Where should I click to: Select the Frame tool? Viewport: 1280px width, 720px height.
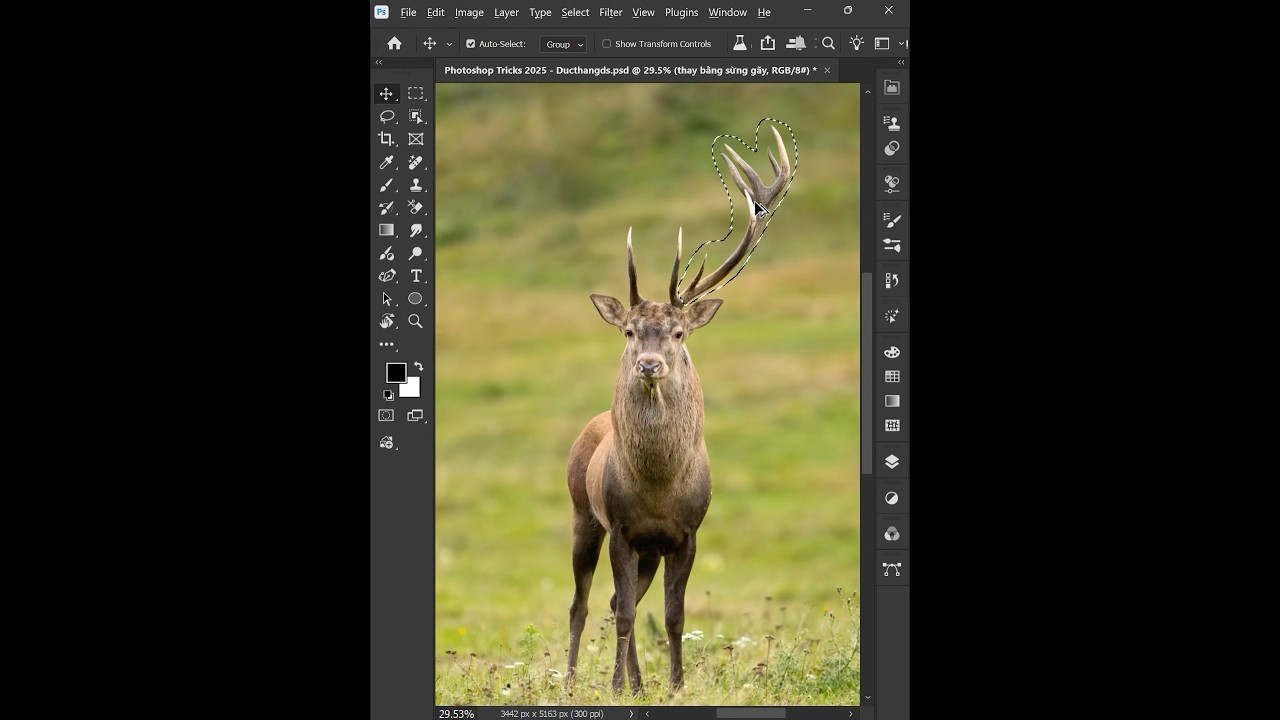coord(415,139)
